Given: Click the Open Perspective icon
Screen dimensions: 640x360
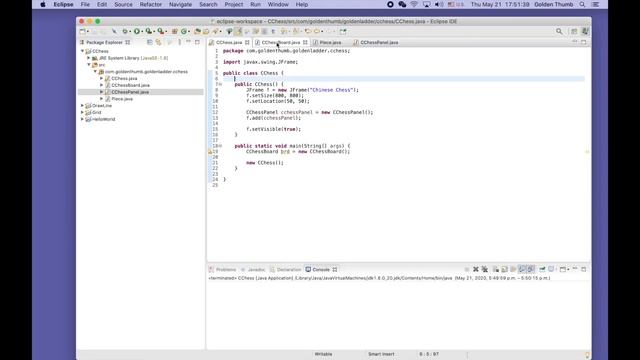Looking at the screenshot, I should click(574, 31).
